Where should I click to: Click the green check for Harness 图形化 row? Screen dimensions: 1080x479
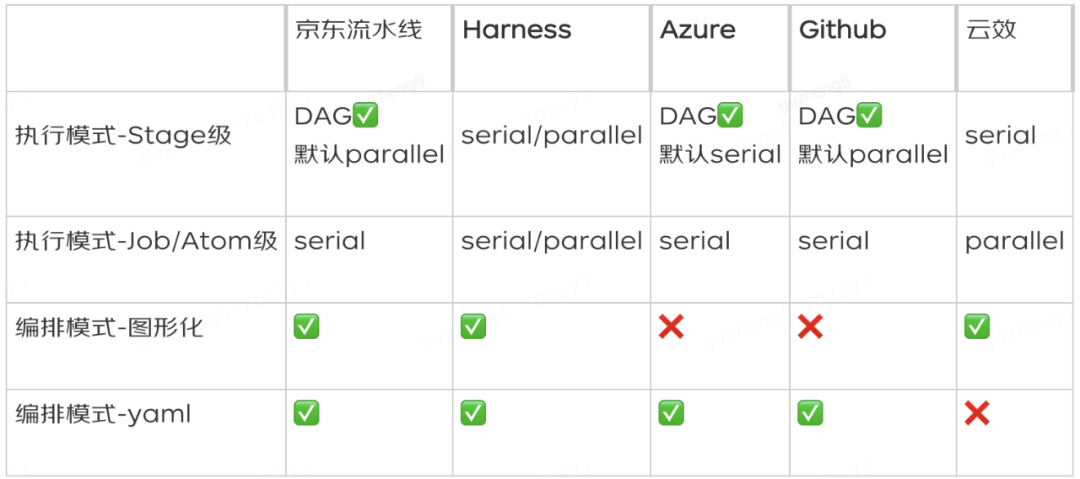pyautogui.click(x=473, y=327)
